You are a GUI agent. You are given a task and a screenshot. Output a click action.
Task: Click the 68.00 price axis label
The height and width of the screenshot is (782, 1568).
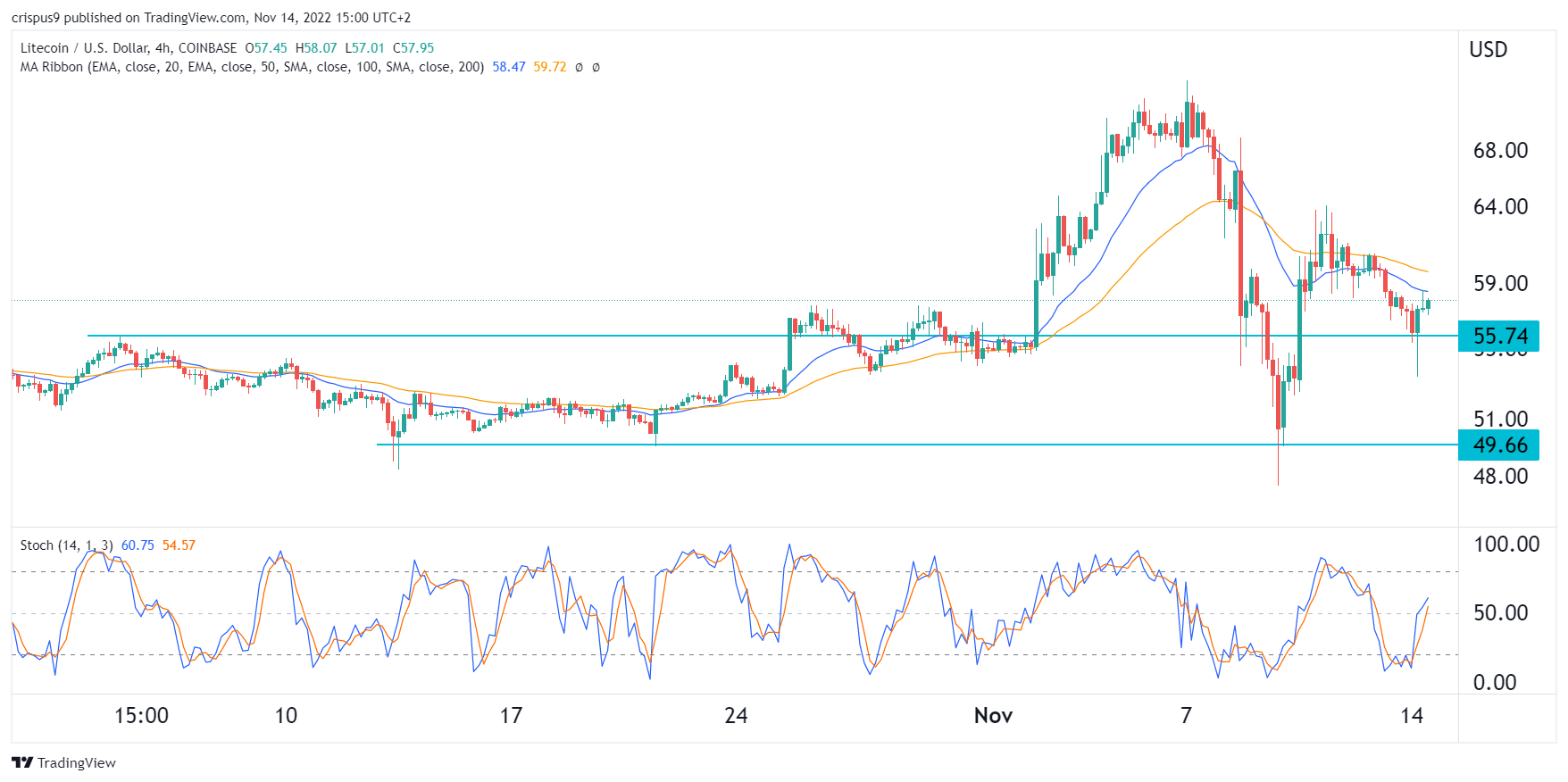tap(1500, 150)
